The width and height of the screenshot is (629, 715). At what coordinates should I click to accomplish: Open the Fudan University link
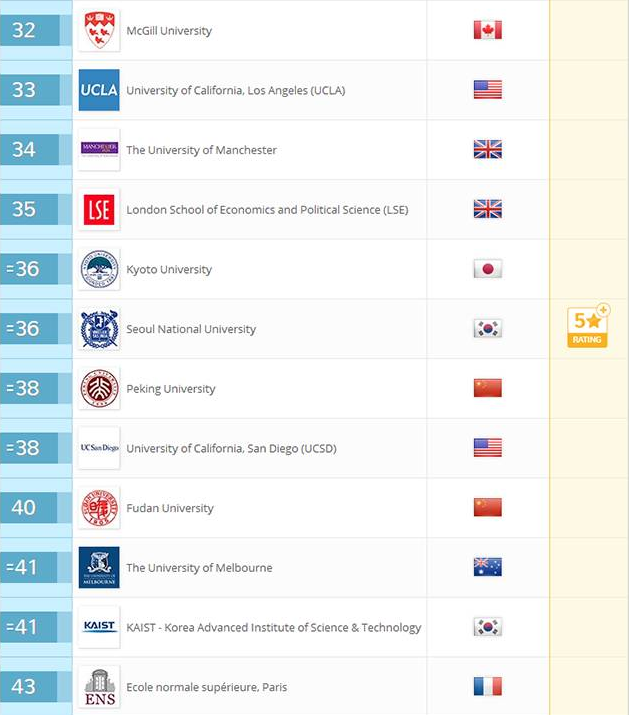point(170,508)
